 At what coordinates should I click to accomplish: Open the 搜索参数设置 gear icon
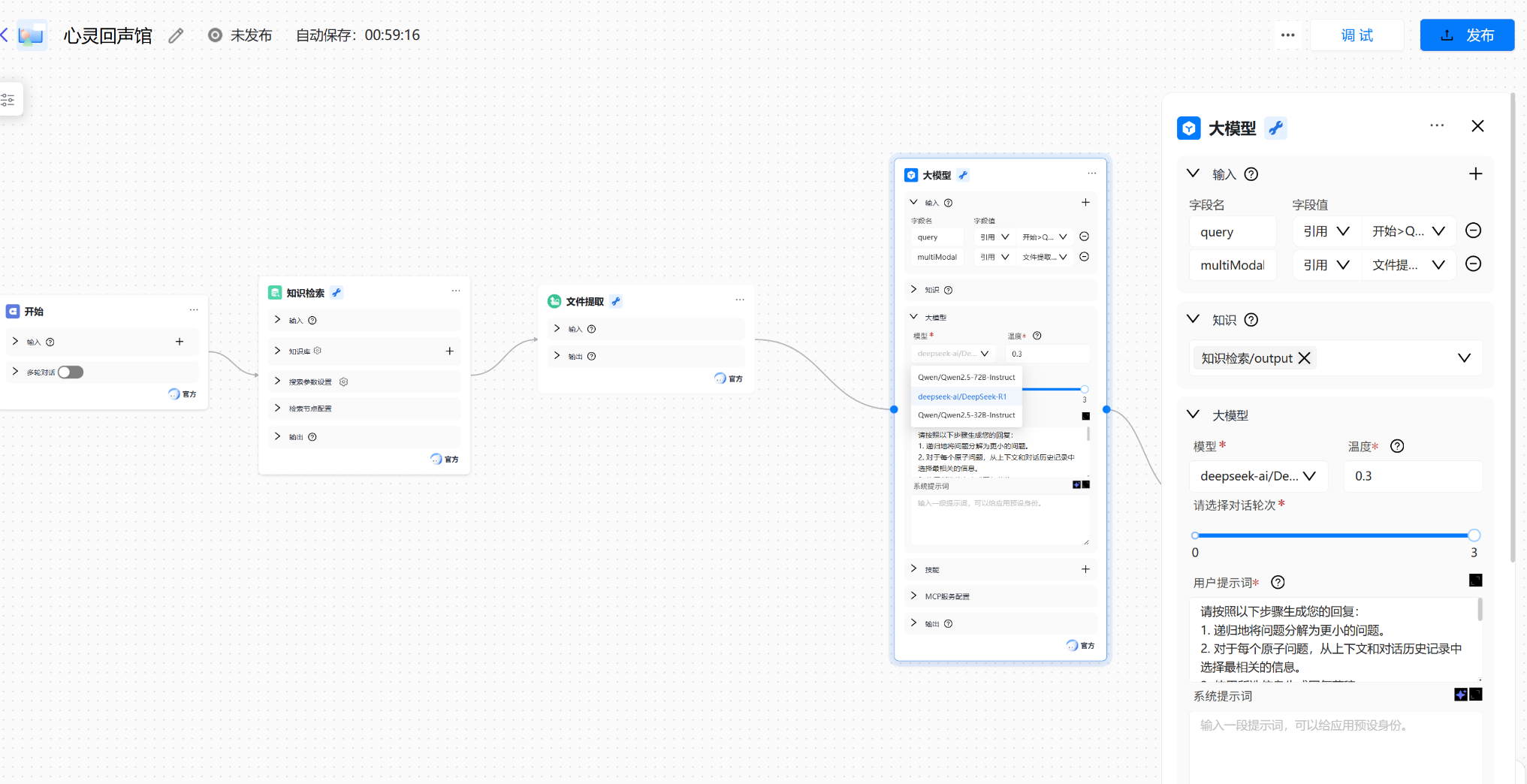click(x=344, y=381)
